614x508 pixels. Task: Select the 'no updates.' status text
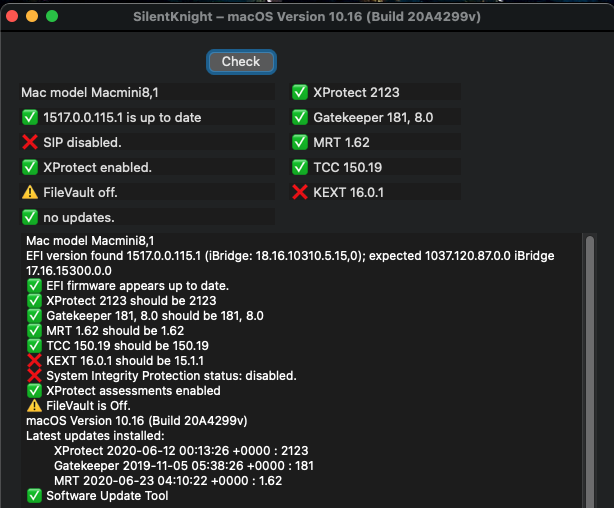click(x=79, y=218)
